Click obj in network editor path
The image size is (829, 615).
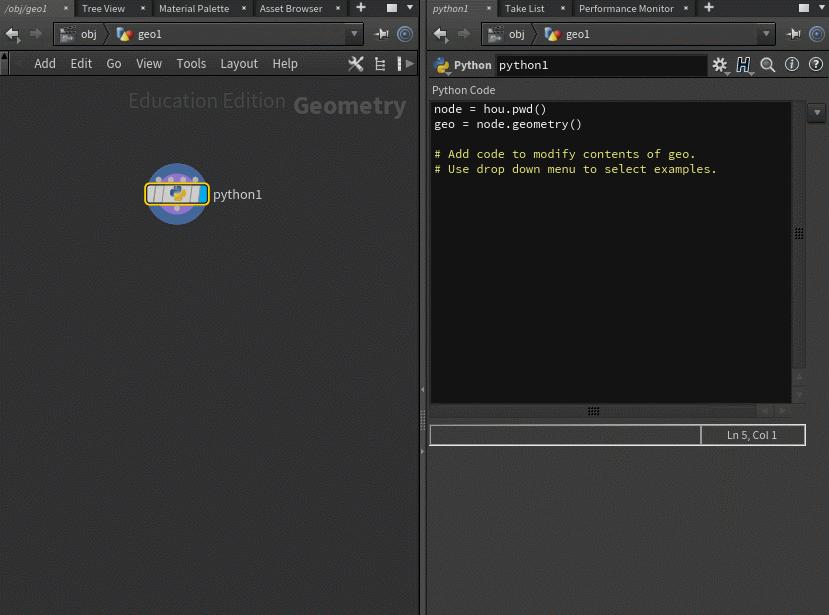79,34
